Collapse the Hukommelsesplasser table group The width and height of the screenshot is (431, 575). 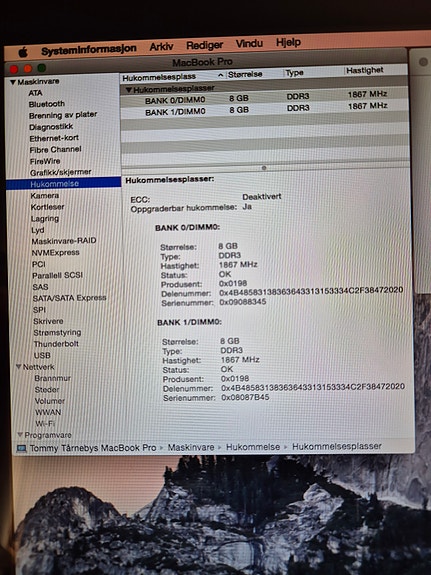128,89
